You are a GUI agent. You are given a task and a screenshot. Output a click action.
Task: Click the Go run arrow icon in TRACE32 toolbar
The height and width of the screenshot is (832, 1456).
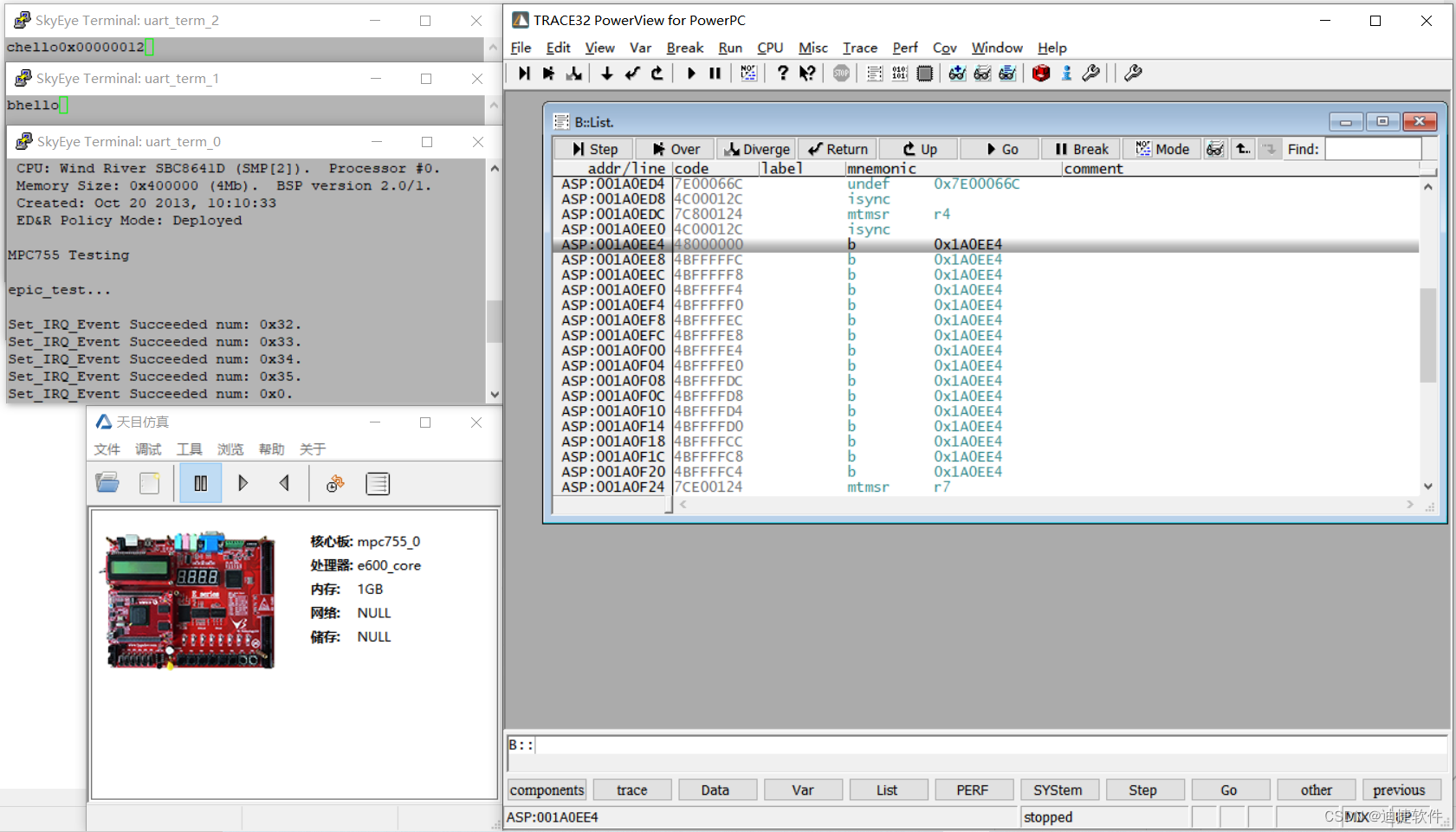690,73
